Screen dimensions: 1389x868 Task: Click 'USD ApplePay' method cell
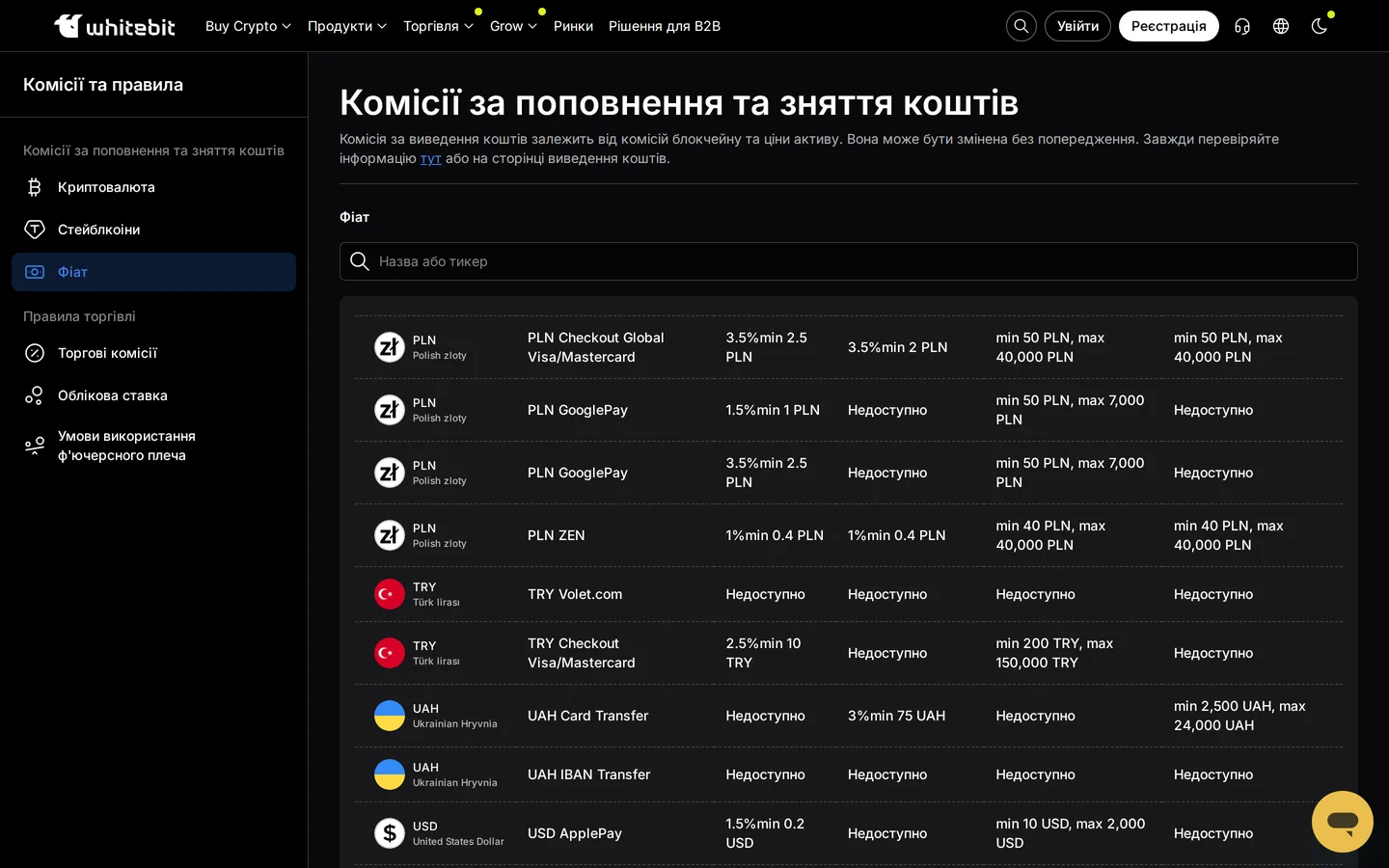tap(575, 833)
